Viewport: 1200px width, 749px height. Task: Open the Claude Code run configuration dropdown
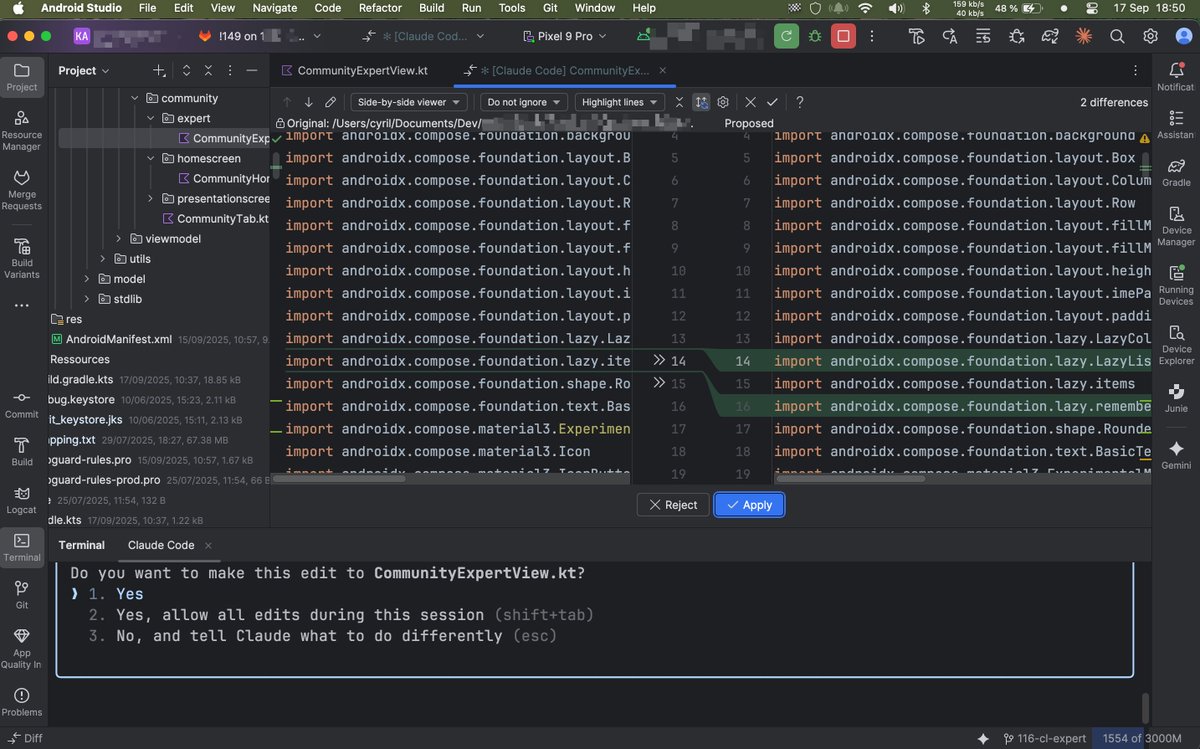pyautogui.click(x=423, y=36)
